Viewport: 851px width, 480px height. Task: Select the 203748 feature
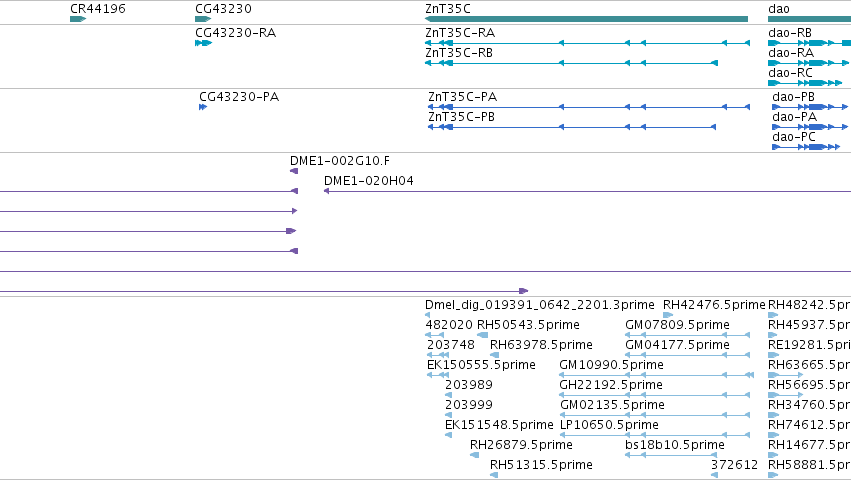click(450, 345)
